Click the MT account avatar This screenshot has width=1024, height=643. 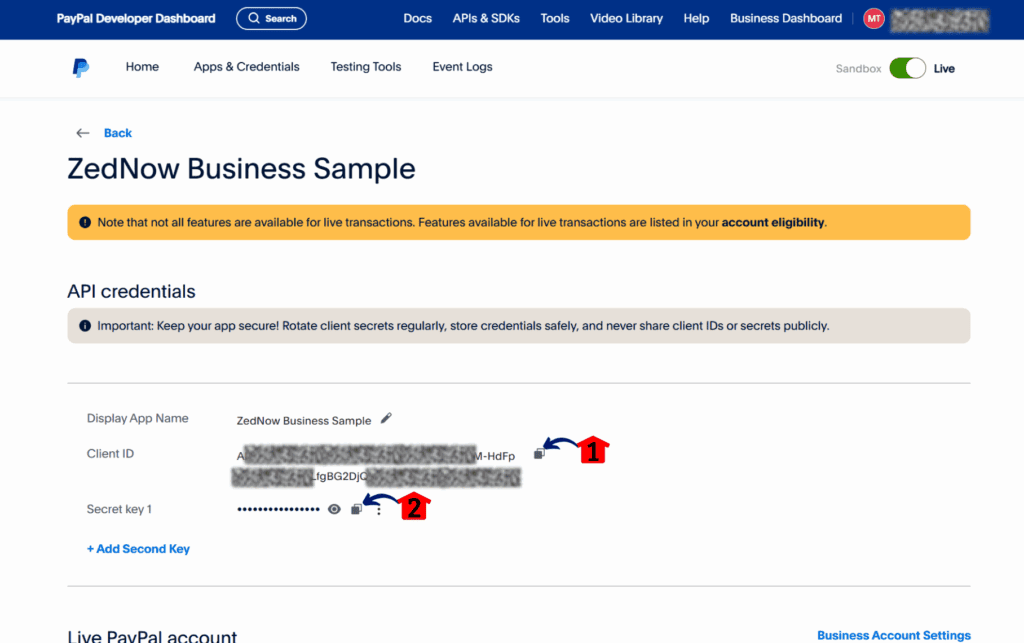pos(874,18)
